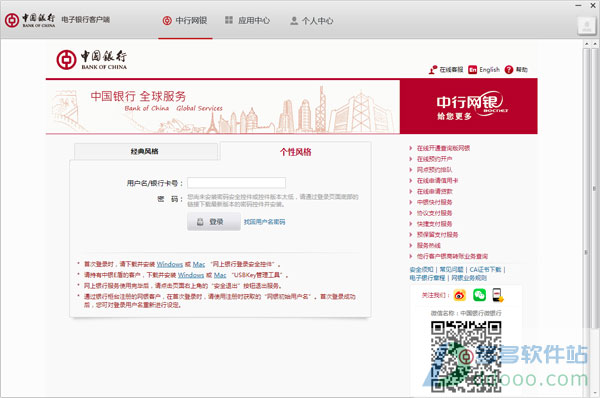This screenshot has height=398, width=600.
Task: Open the 服务热线 link
Action: coord(429,245)
